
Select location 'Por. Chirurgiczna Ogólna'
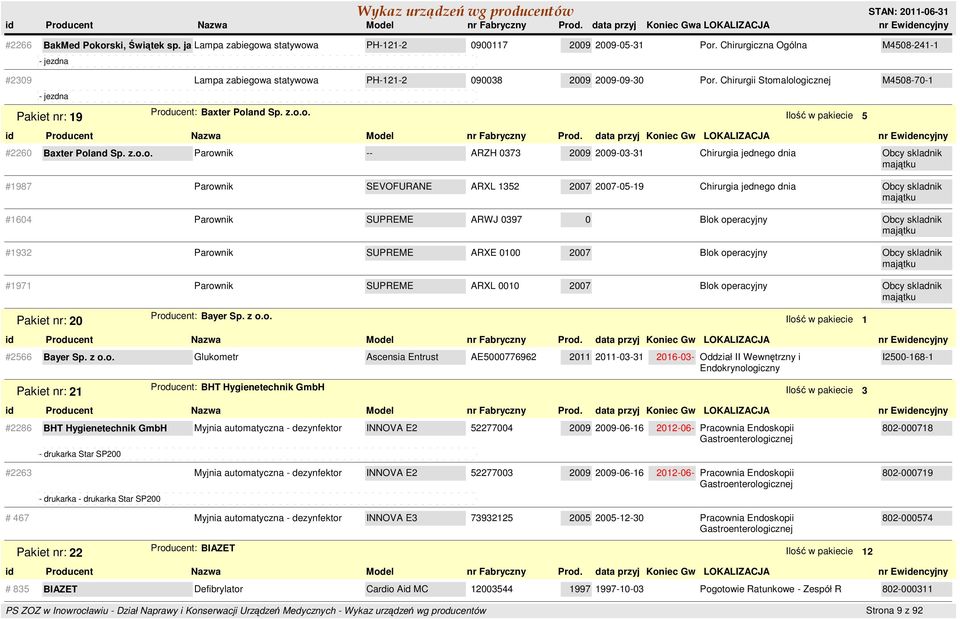(753, 45)
